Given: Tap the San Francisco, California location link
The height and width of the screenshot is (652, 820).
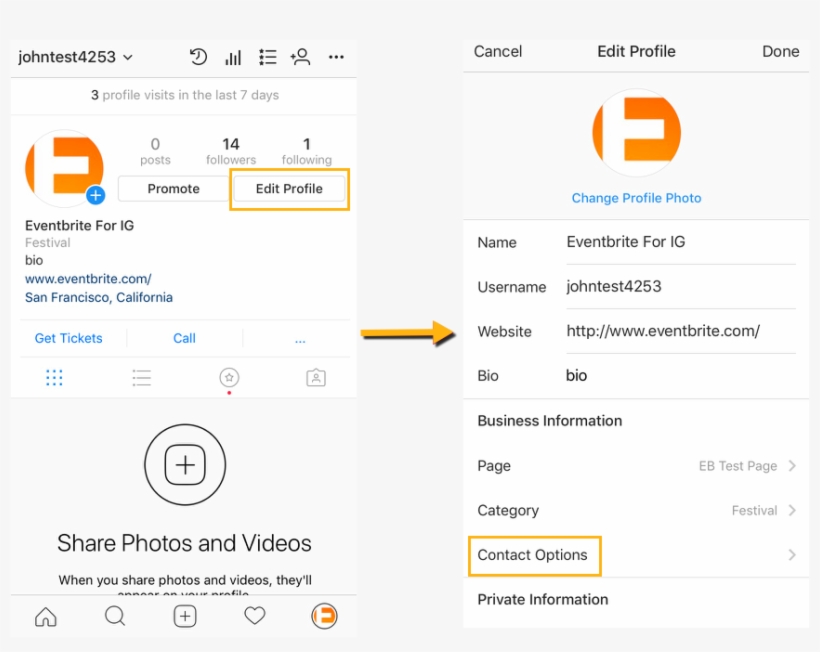Looking at the screenshot, I should tap(99, 298).
